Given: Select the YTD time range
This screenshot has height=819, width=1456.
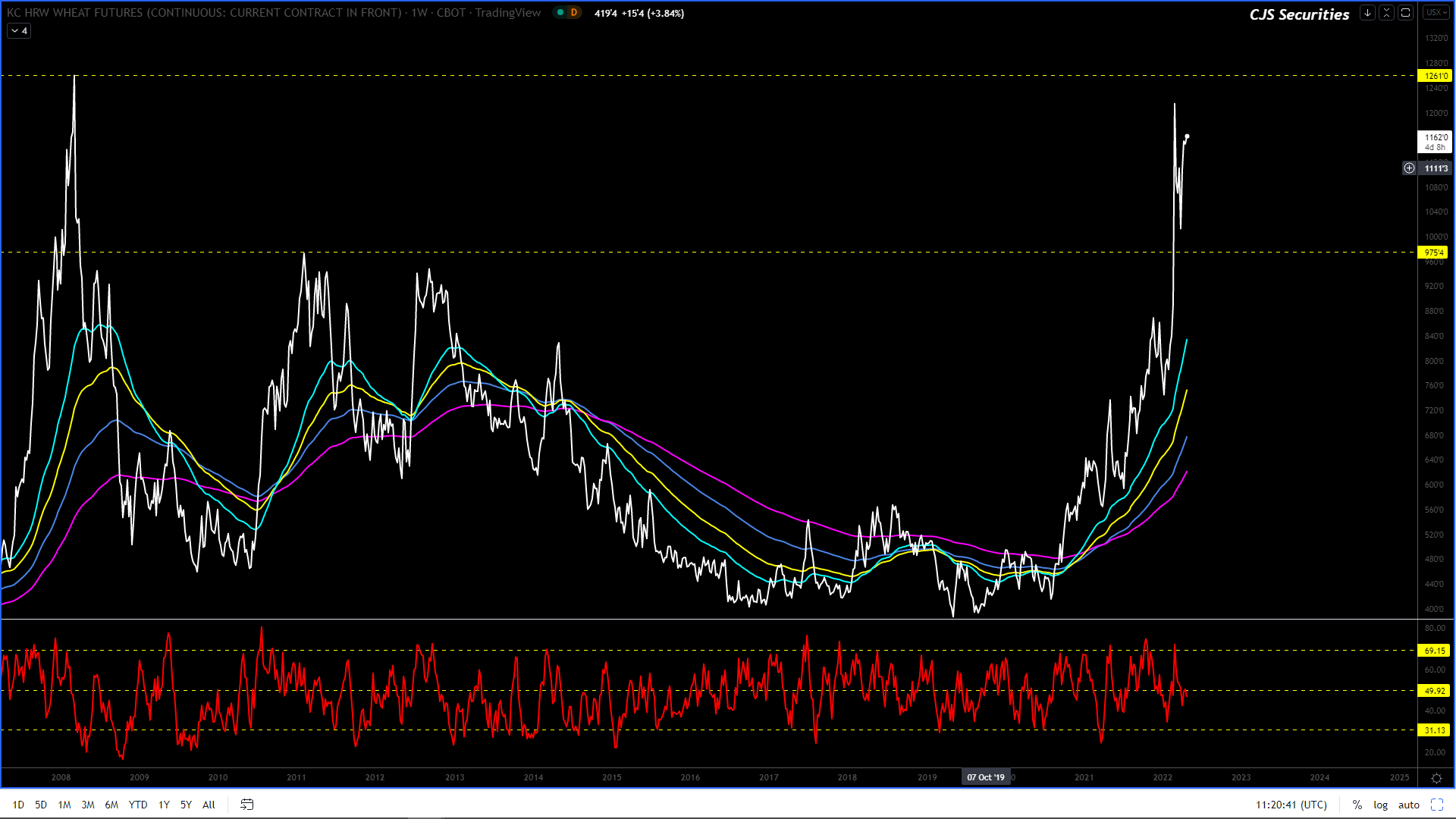Looking at the screenshot, I should tap(137, 805).
